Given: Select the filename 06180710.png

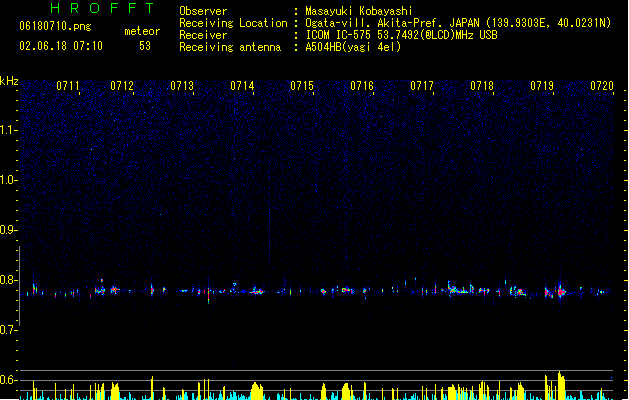Looking at the screenshot, I should [55, 26].
